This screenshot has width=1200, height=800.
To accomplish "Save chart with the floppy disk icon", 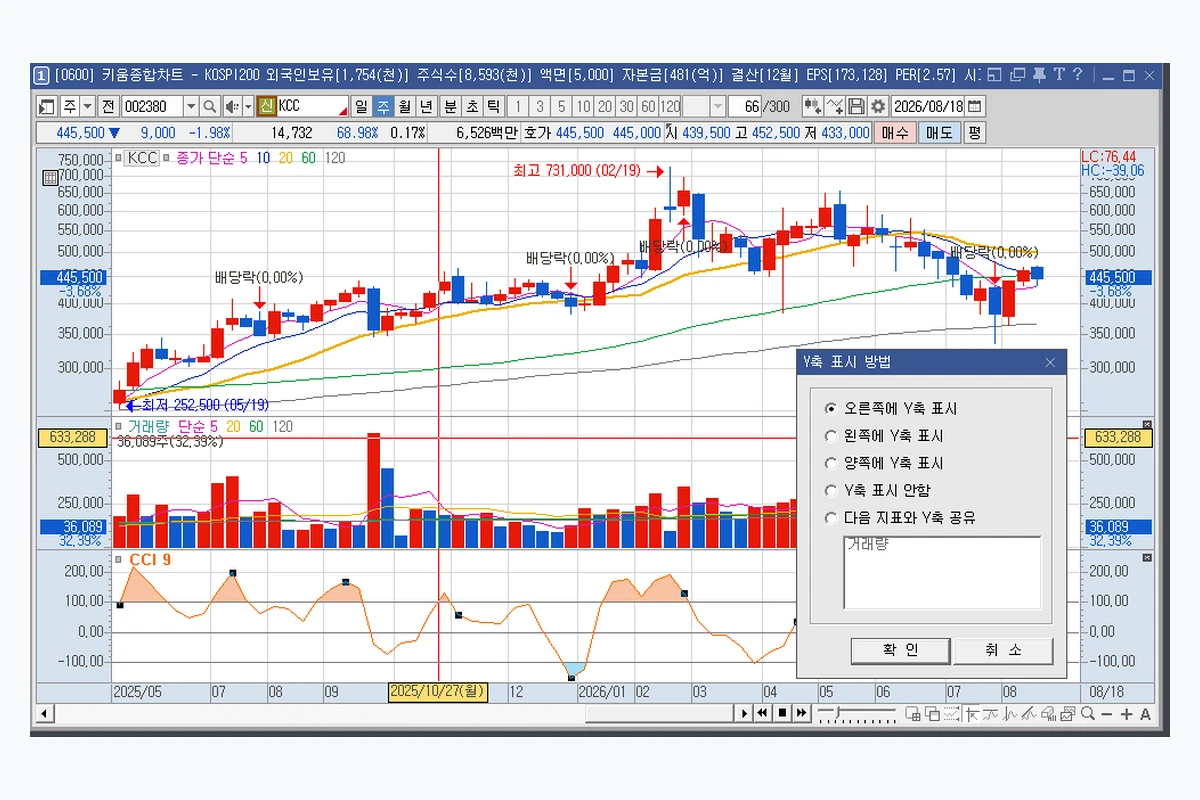I will click(856, 105).
